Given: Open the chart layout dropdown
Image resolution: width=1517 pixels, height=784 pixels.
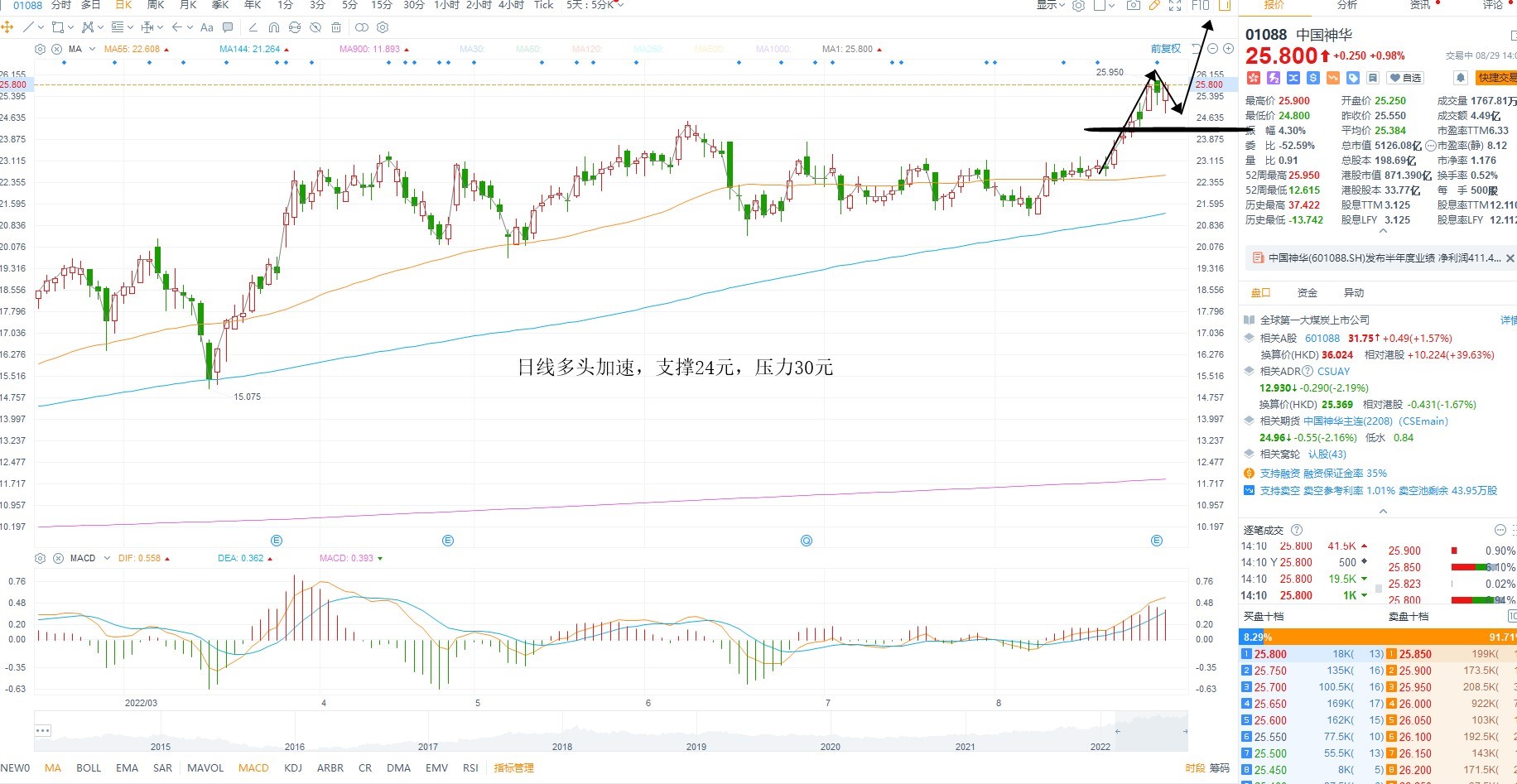Looking at the screenshot, I should [1105, 5].
